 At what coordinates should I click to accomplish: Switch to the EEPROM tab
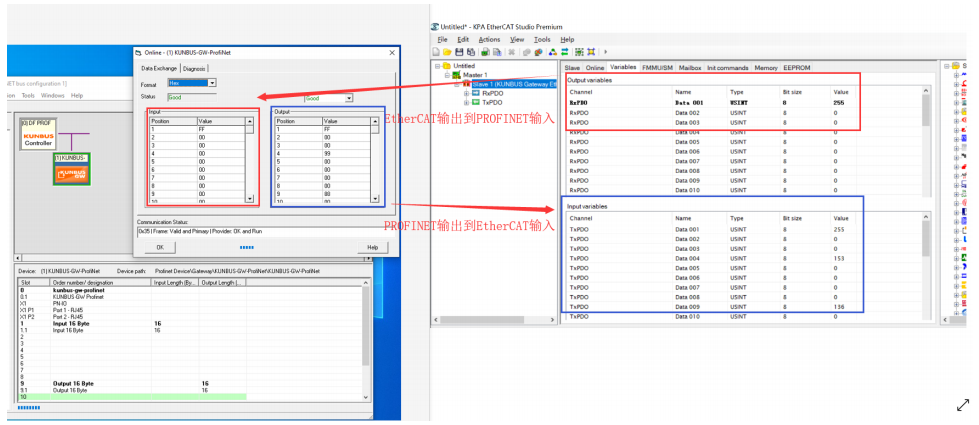click(795, 67)
